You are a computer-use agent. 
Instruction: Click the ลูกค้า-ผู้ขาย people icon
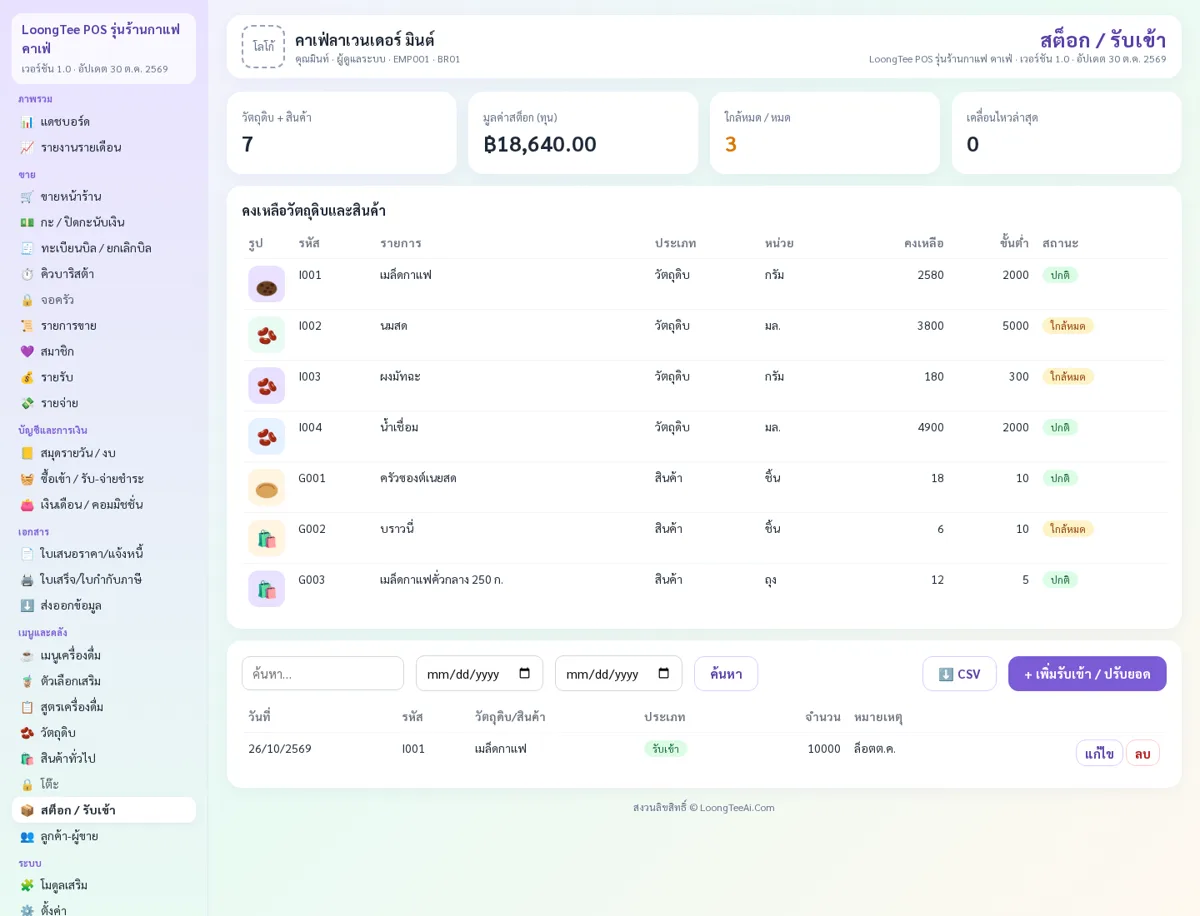click(27, 837)
